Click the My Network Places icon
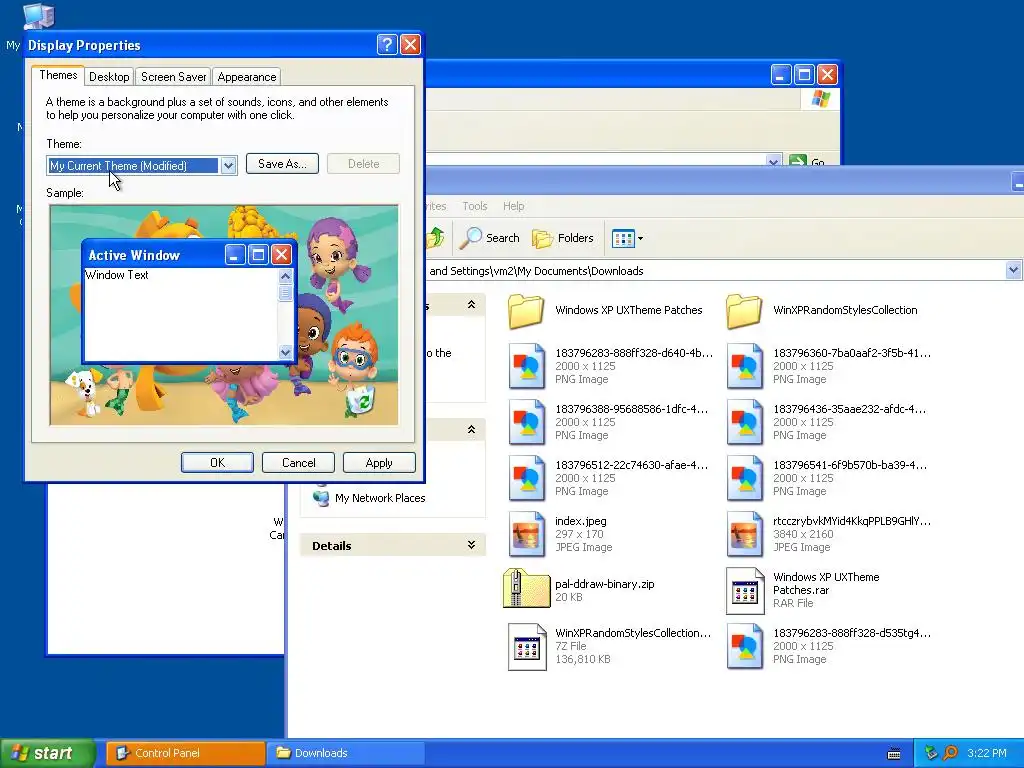 click(x=321, y=498)
